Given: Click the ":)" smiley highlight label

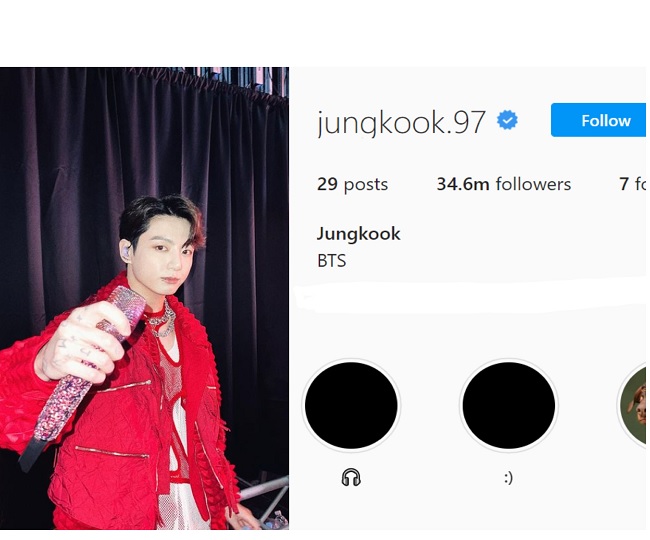Looking at the screenshot, I should pos(509,478).
